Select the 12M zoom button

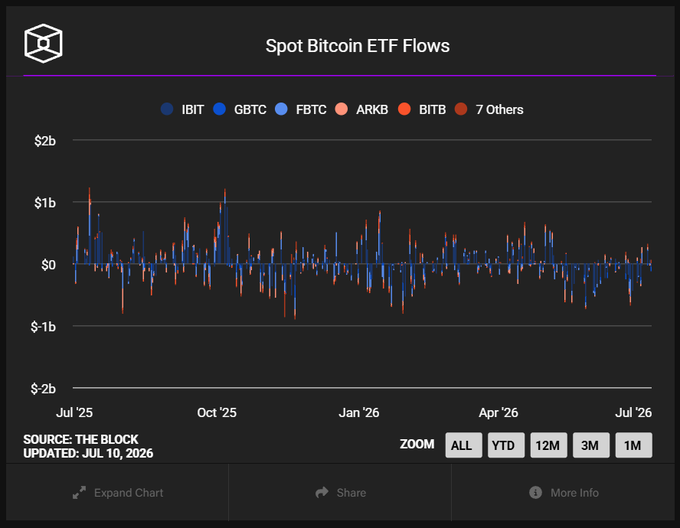point(549,445)
